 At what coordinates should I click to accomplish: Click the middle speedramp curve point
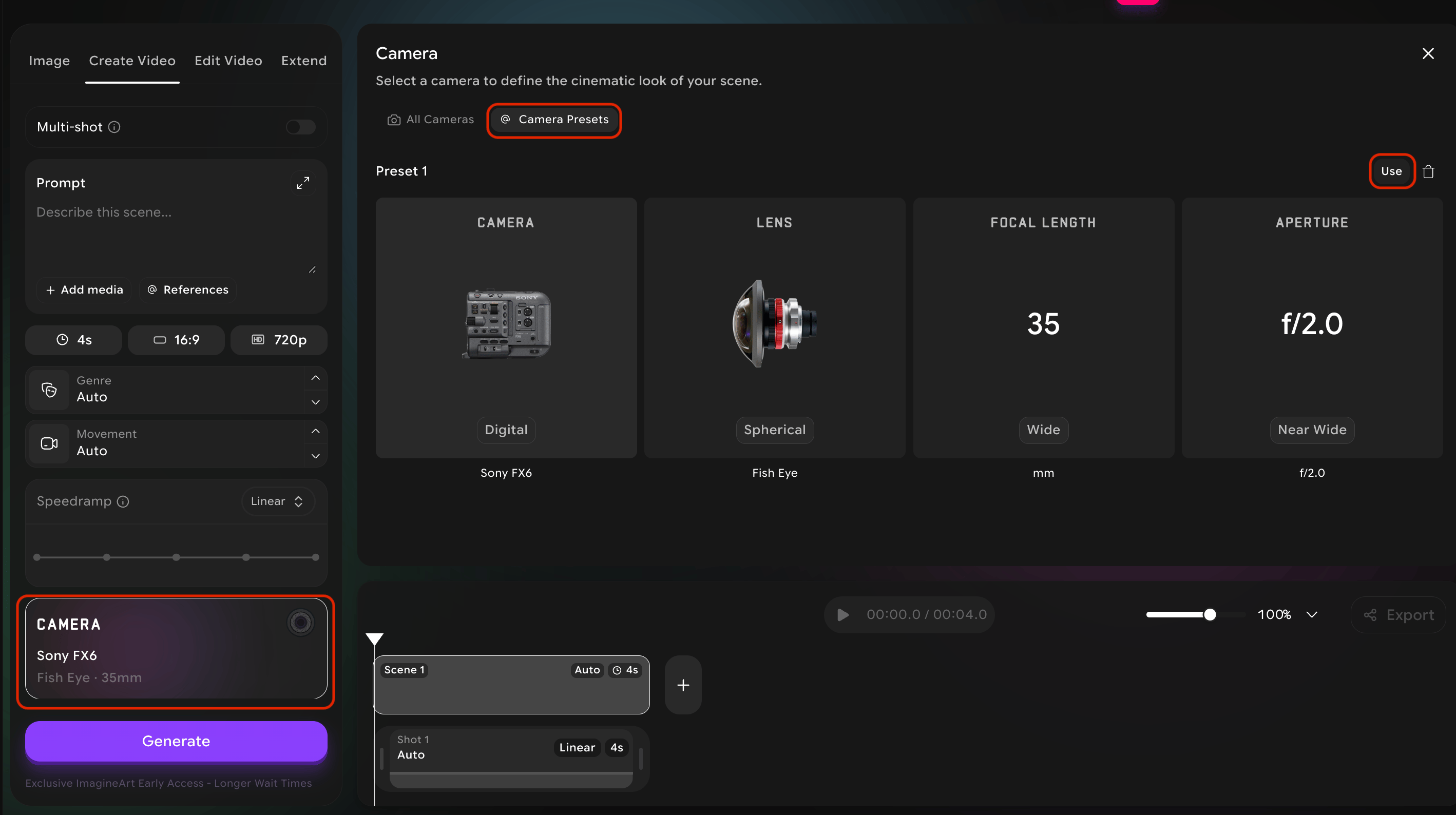pyautogui.click(x=176, y=557)
